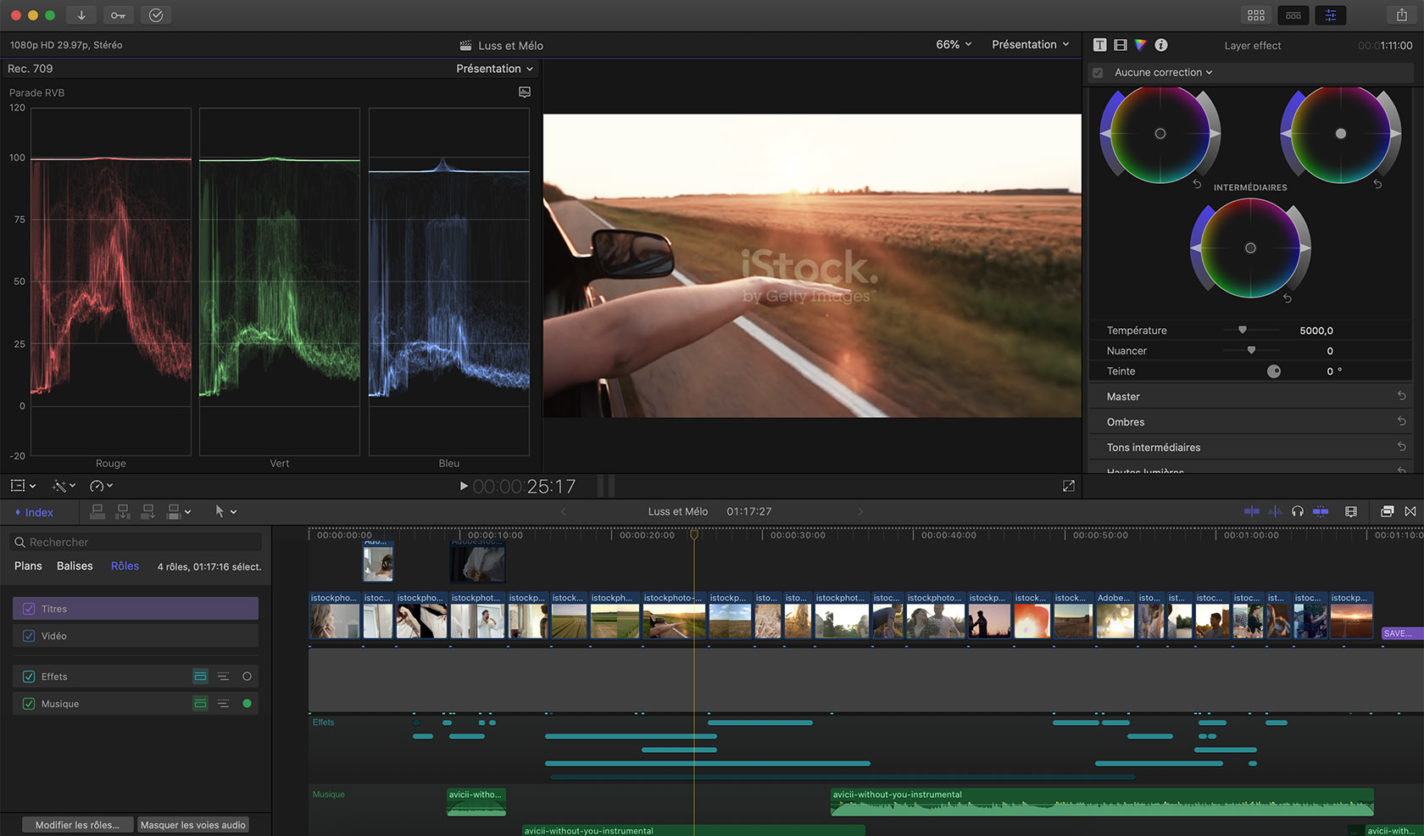Toggle the Vidéo role checkbox
The height and width of the screenshot is (836, 1424).
[x=30, y=635]
